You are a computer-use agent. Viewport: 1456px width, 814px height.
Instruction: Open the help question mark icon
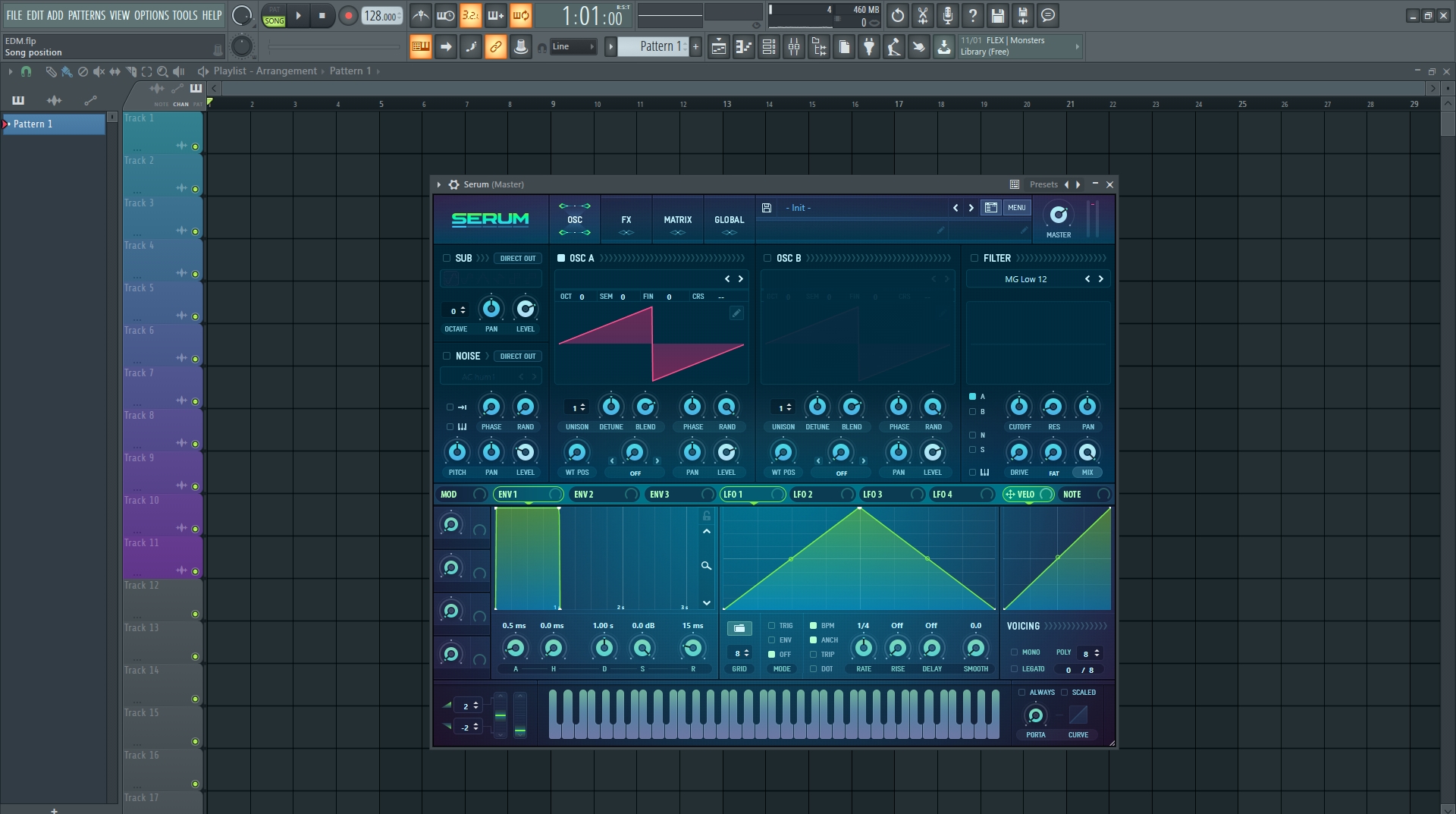pyautogui.click(x=973, y=15)
